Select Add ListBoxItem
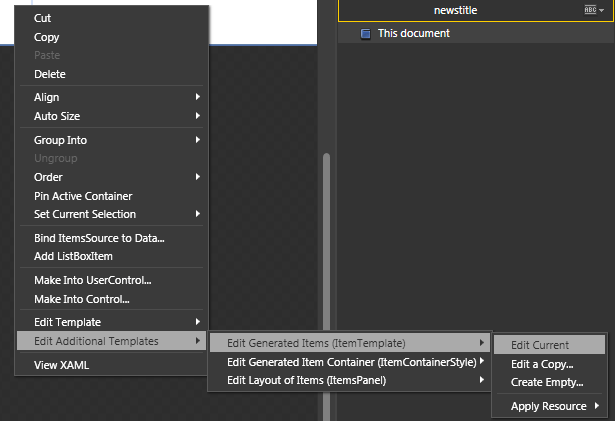615x421 pixels. point(111,256)
